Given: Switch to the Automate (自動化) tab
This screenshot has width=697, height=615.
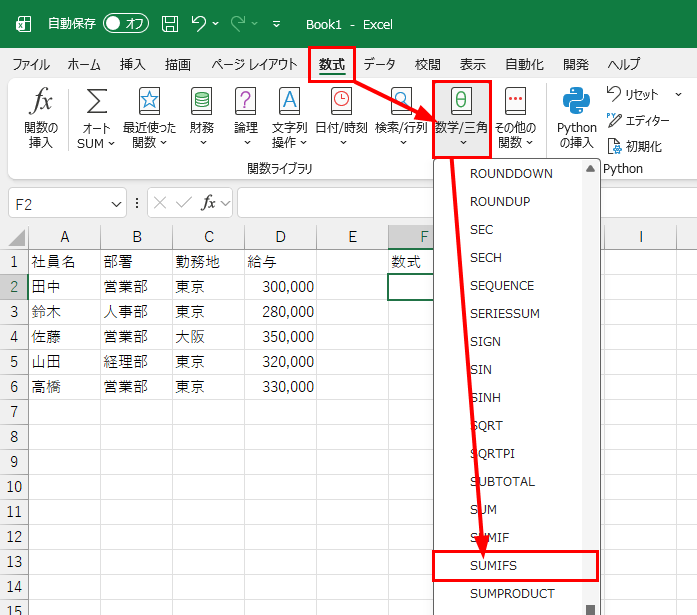Looking at the screenshot, I should [525, 65].
